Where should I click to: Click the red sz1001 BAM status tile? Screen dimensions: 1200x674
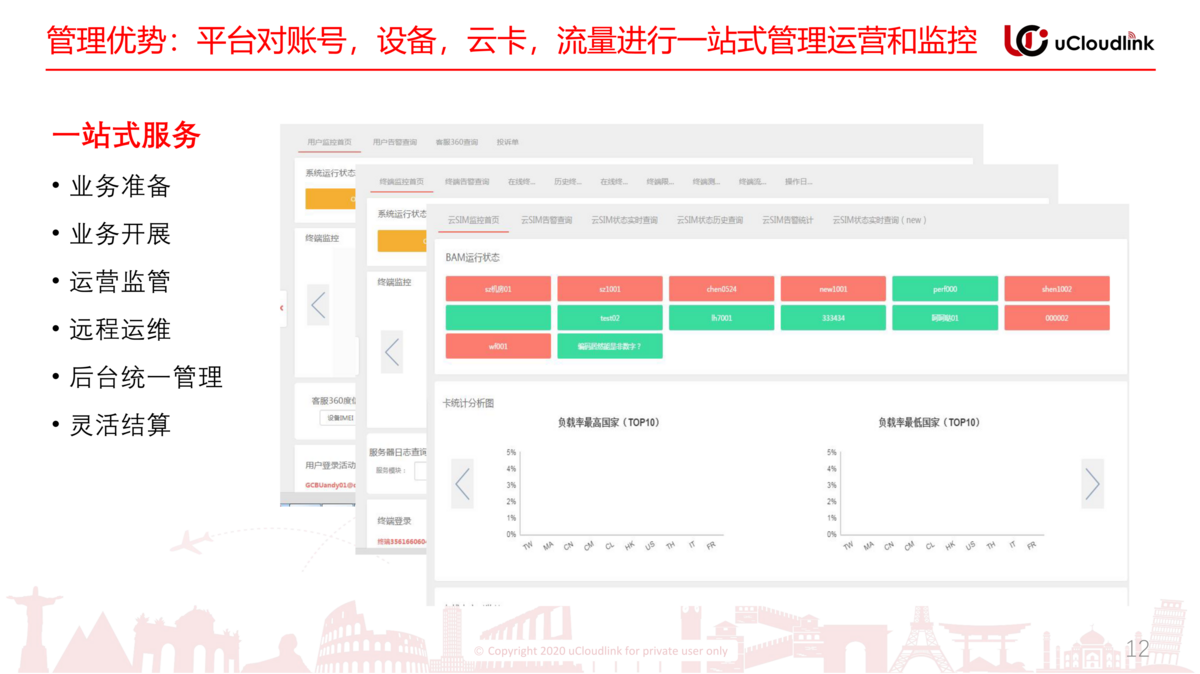[x=609, y=289]
